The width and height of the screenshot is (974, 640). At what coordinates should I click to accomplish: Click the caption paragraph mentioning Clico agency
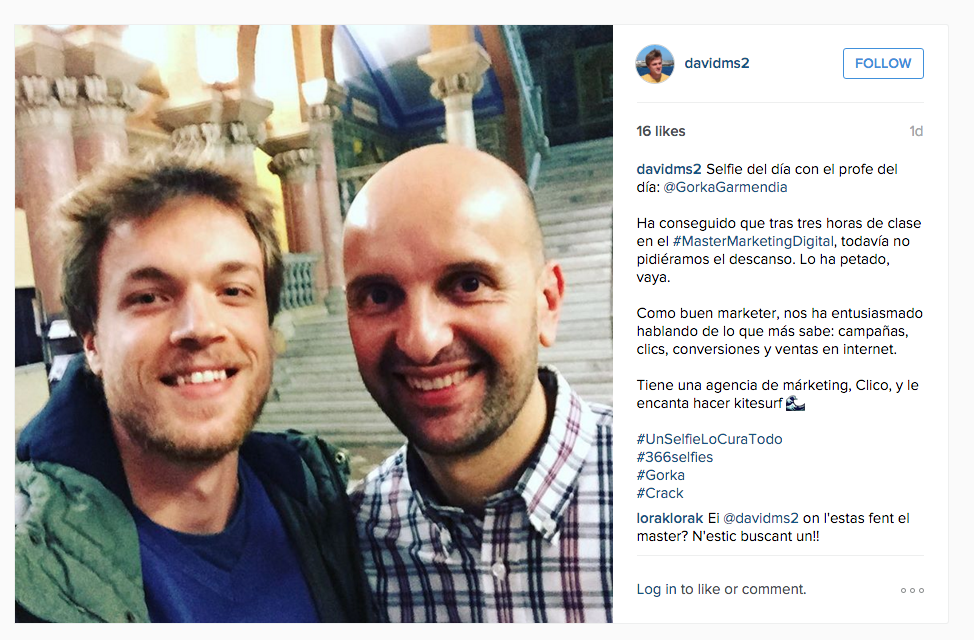(x=778, y=394)
